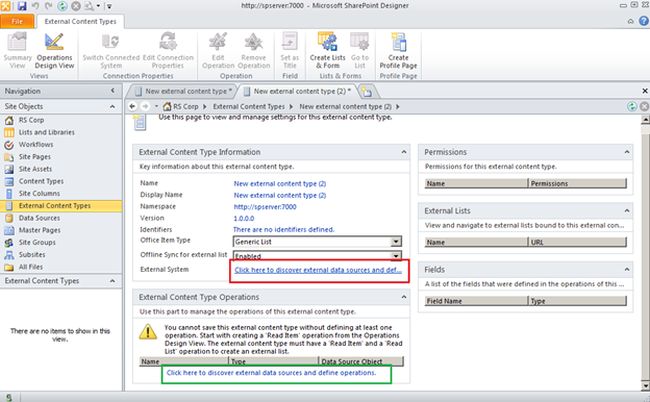Collapse External Content Type Information panel
The width and height of the screenshot is (650, 402).
click(x=403, y=152)
